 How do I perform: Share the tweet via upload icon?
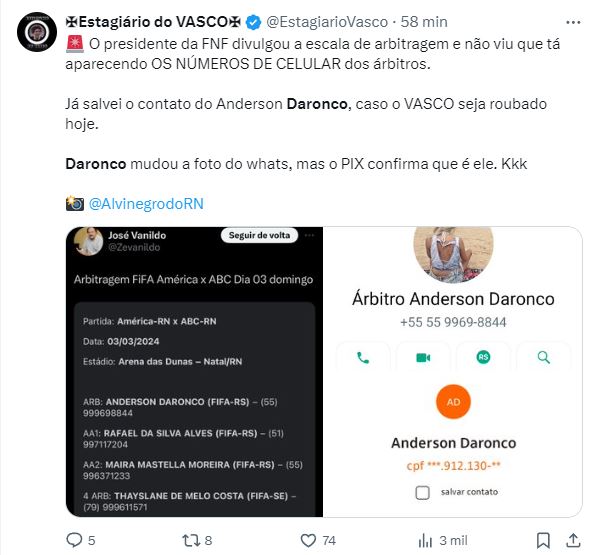pyautogui.click(x=573, y=540)
